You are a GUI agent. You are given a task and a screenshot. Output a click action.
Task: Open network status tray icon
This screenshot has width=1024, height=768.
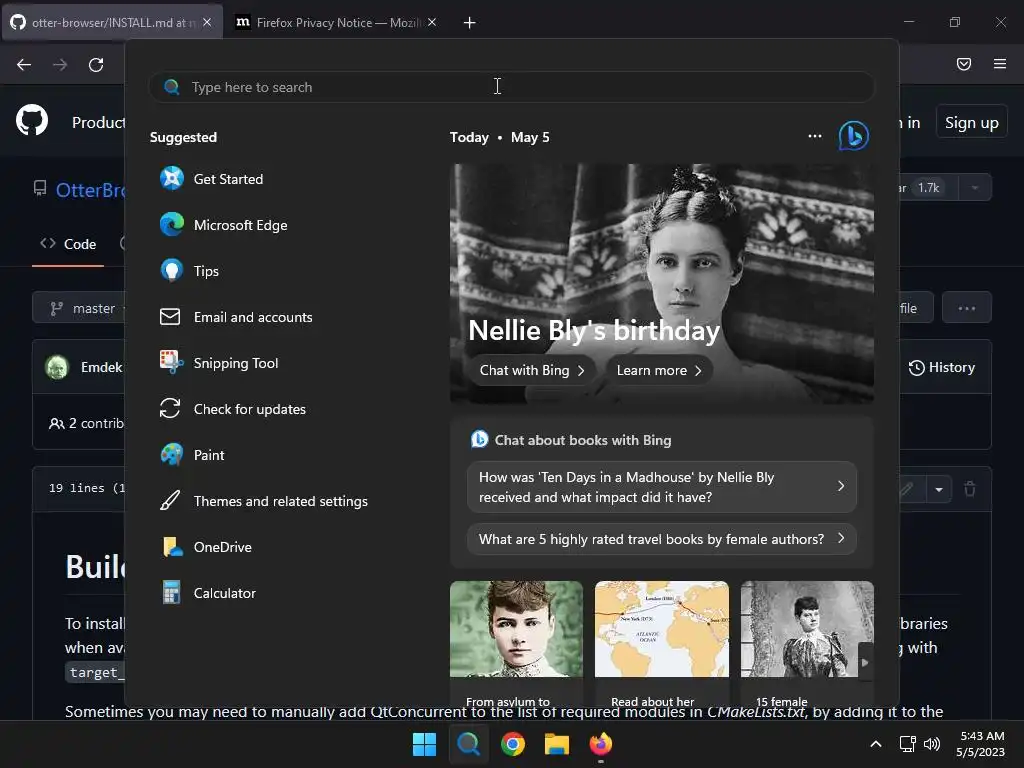coord(907,744)
